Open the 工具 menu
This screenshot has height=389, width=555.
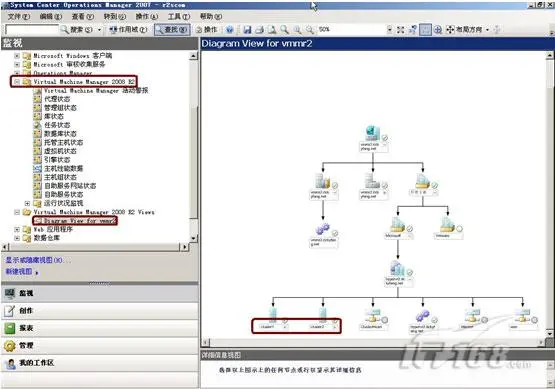click(179, 16)
